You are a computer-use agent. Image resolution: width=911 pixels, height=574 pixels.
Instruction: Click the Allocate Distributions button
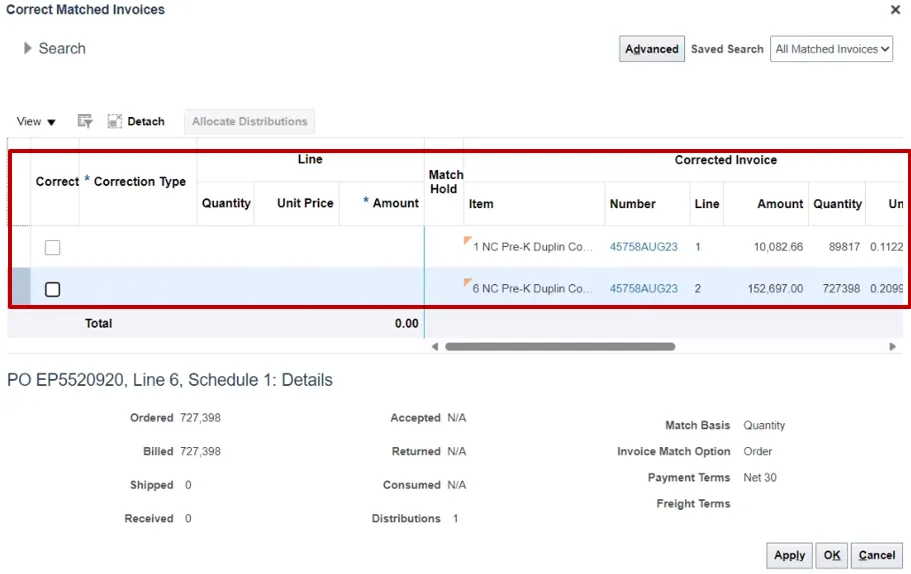249,121
